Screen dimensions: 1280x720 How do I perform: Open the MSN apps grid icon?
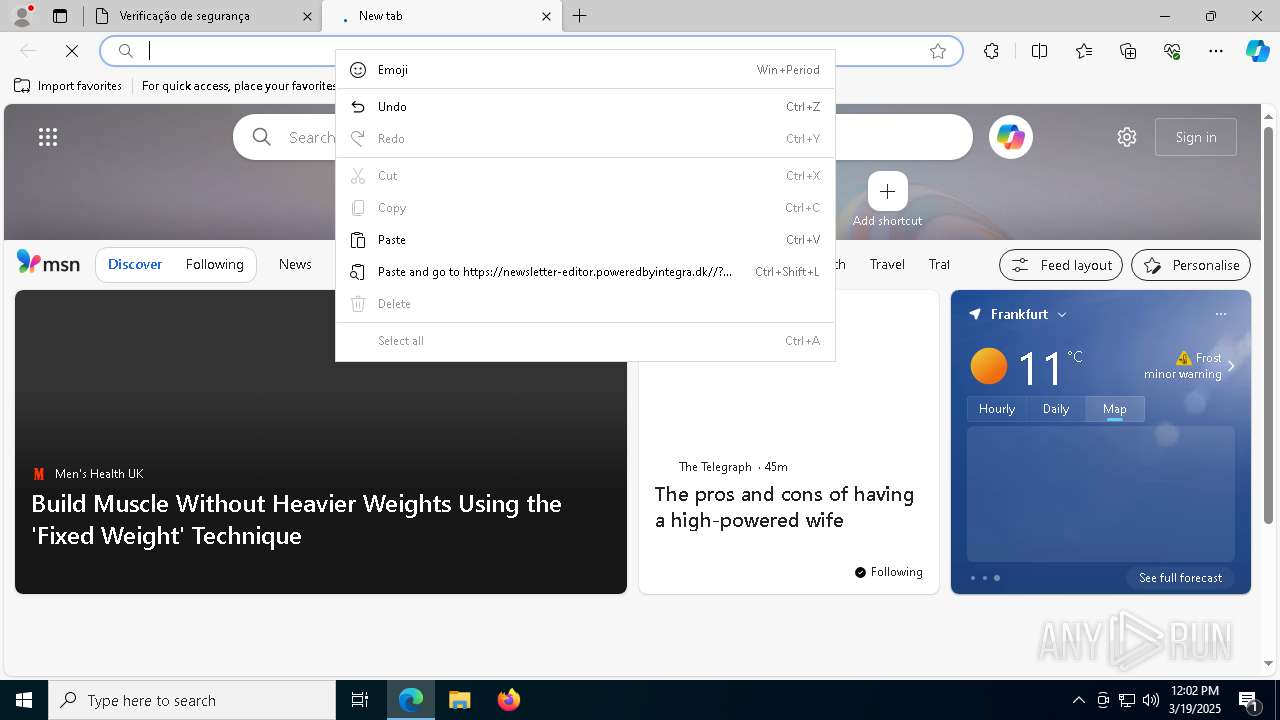48,137
